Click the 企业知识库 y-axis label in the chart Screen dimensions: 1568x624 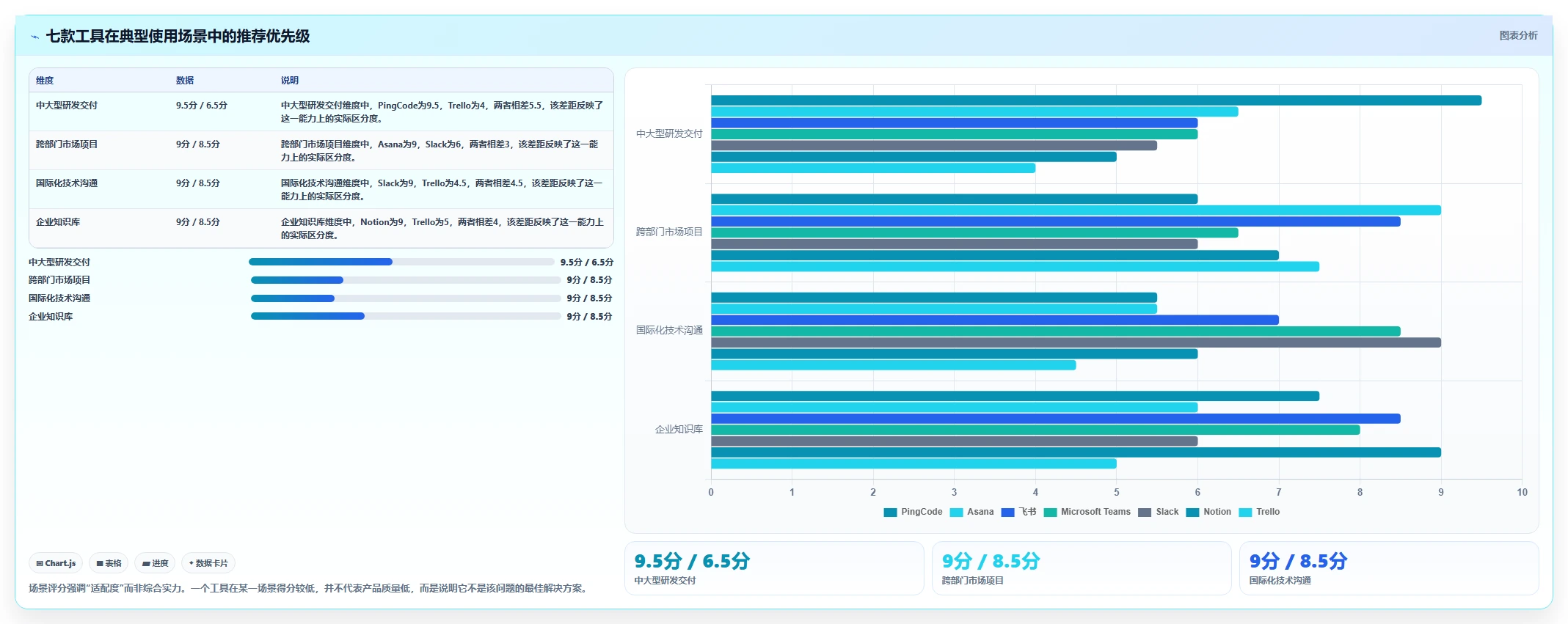679,429
